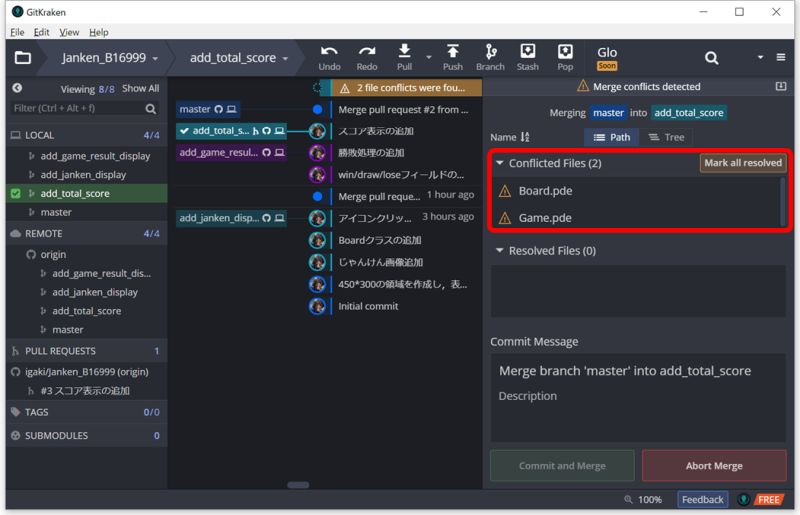Viewport: 800px width, 515px height.
Task: Click the filter search magnifier icon
Action: tap(151, 108)
